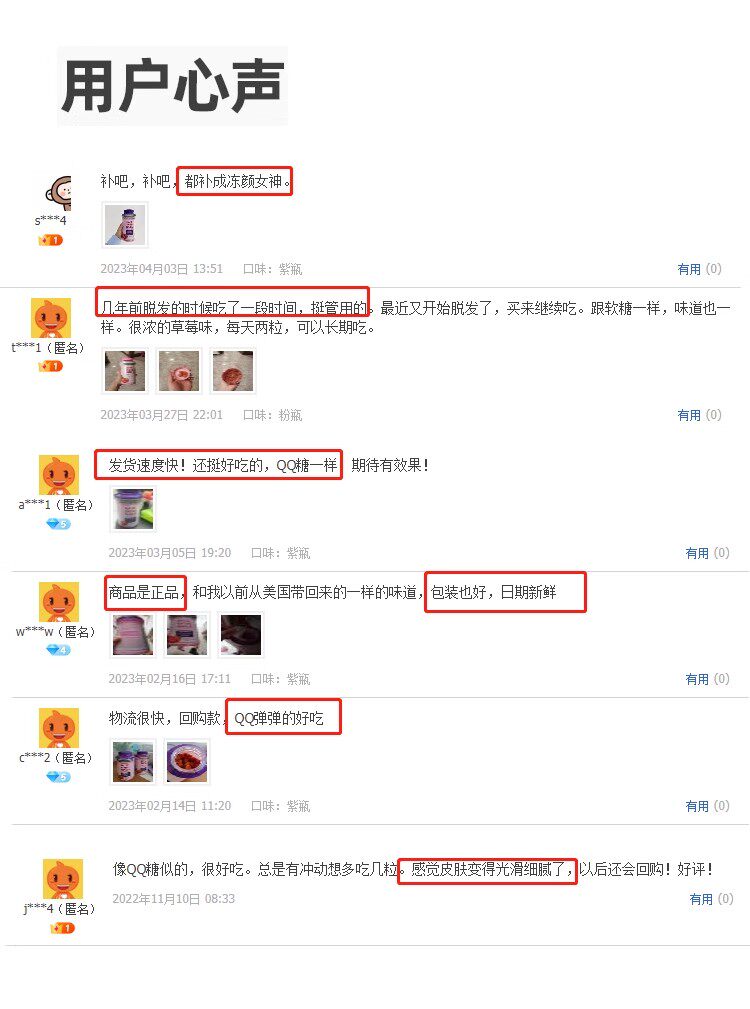The image size is (750, 1009).
Task: Open the third photo in t***1's review
Action: coord(233,370)
